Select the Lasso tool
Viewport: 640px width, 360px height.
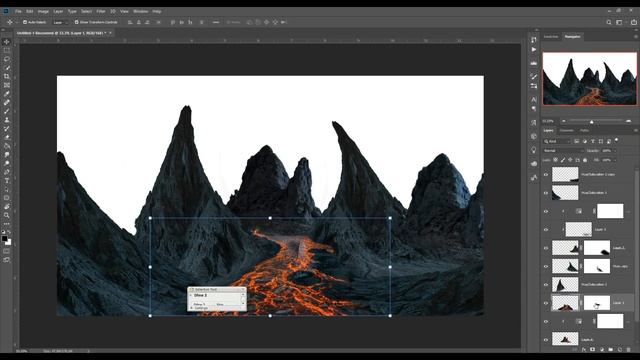tap(7, 59)
